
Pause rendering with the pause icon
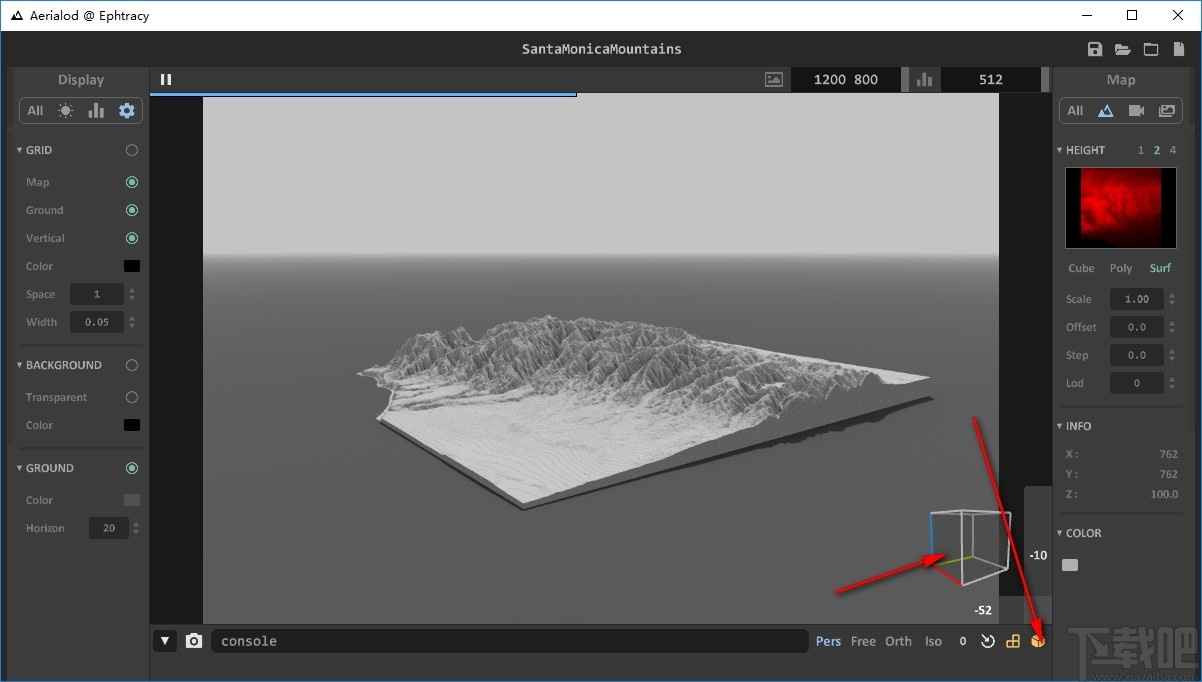166,80
